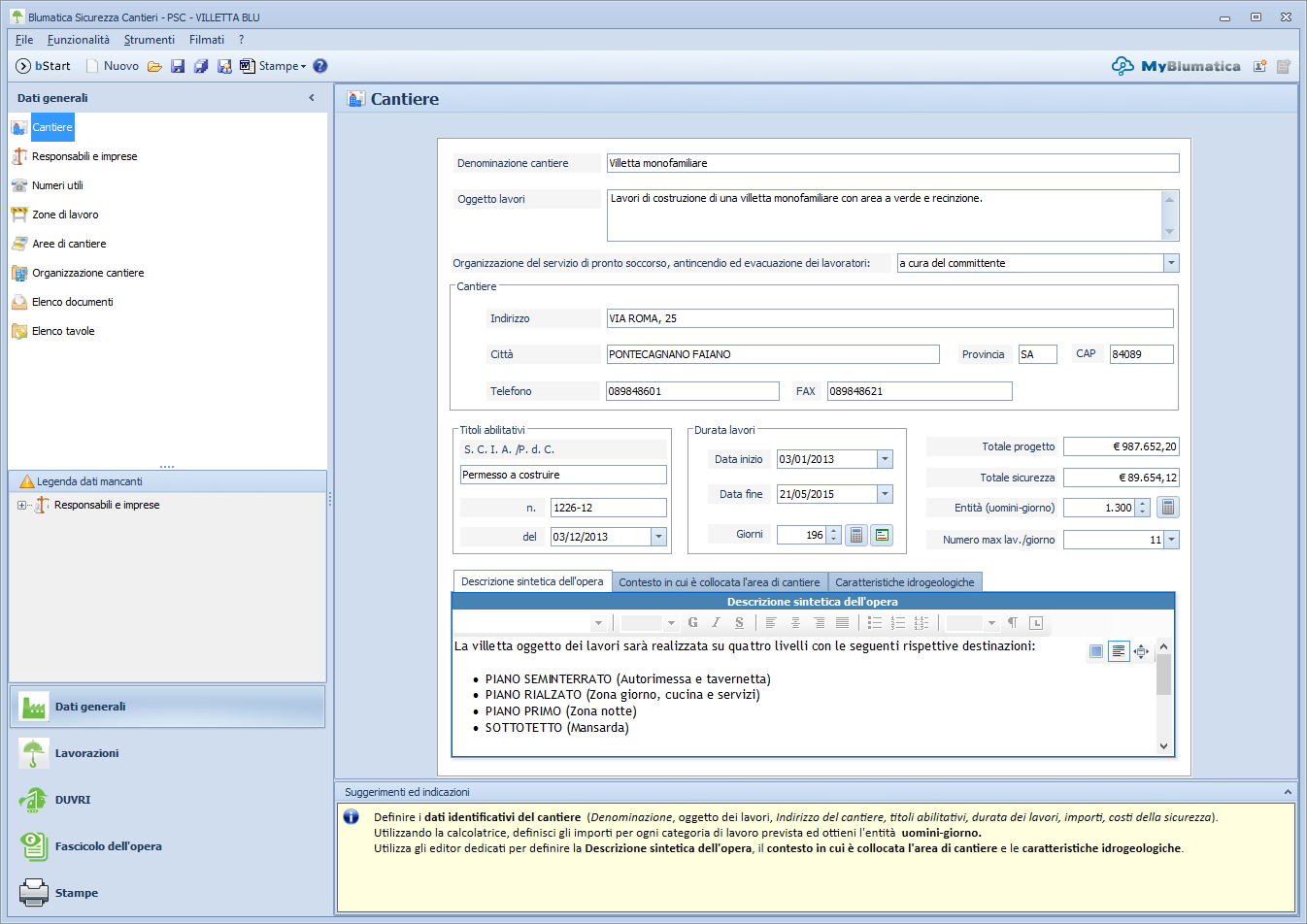
Task: Click the bStart arrow icon
Action: [23, 66]
